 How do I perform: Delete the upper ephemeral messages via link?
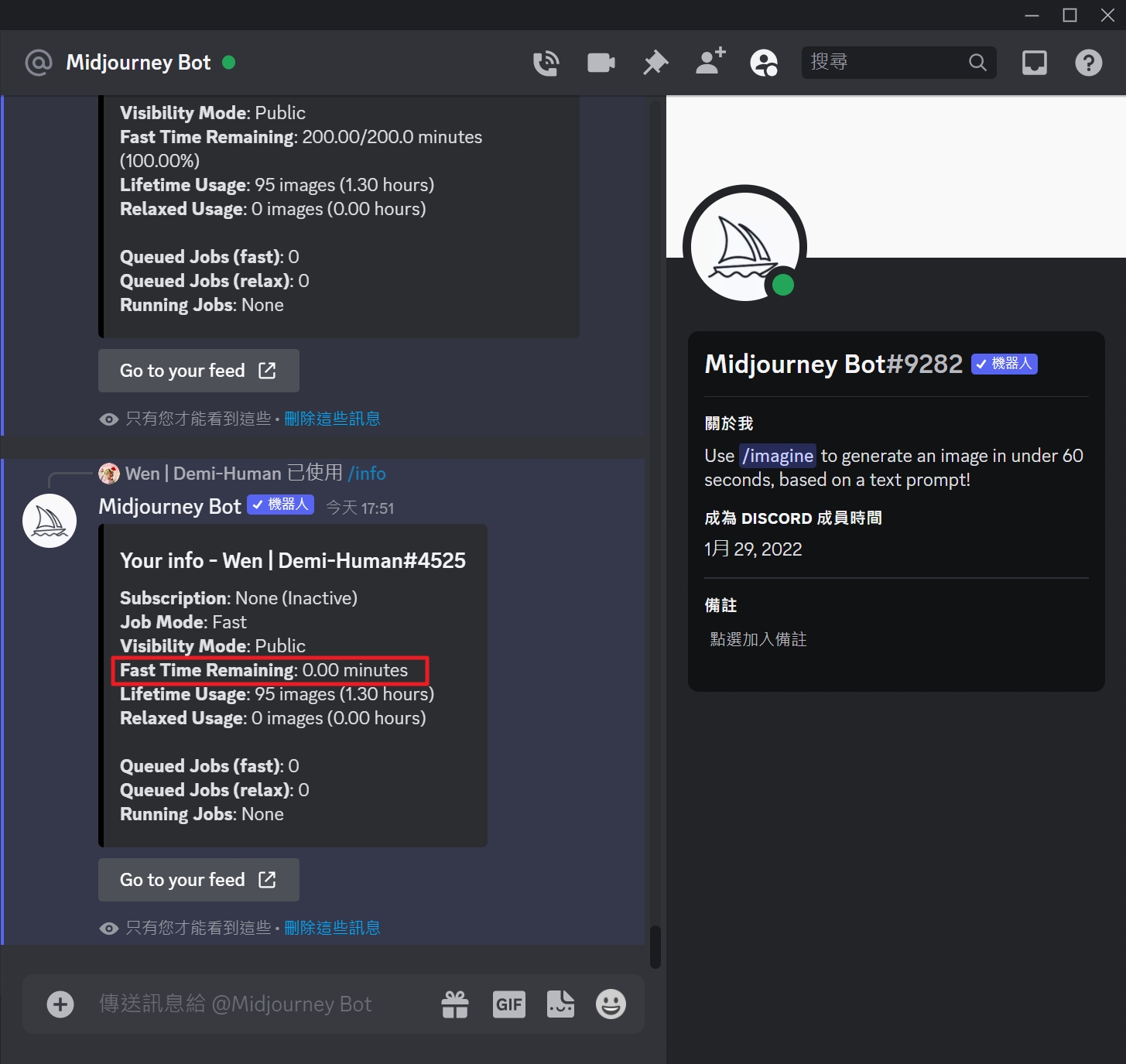pos(332,419)
